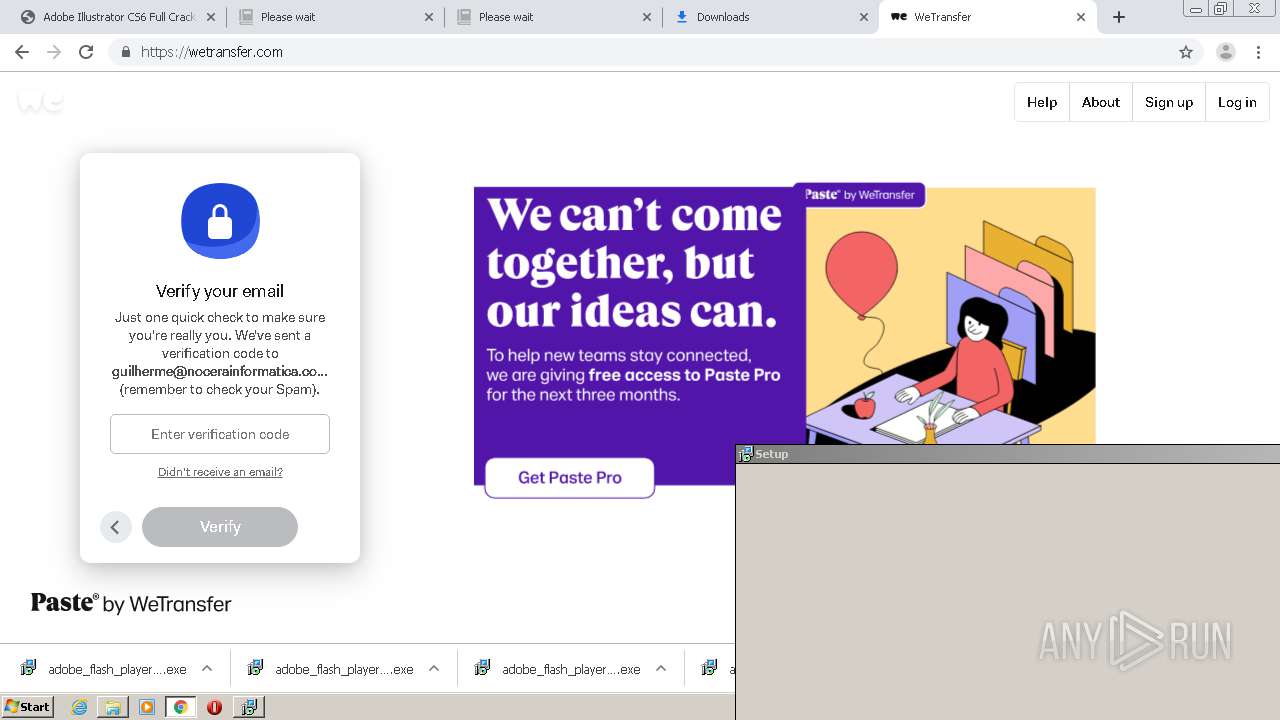
Task: Click Didn't receive an email link
Action: point(220,472)
